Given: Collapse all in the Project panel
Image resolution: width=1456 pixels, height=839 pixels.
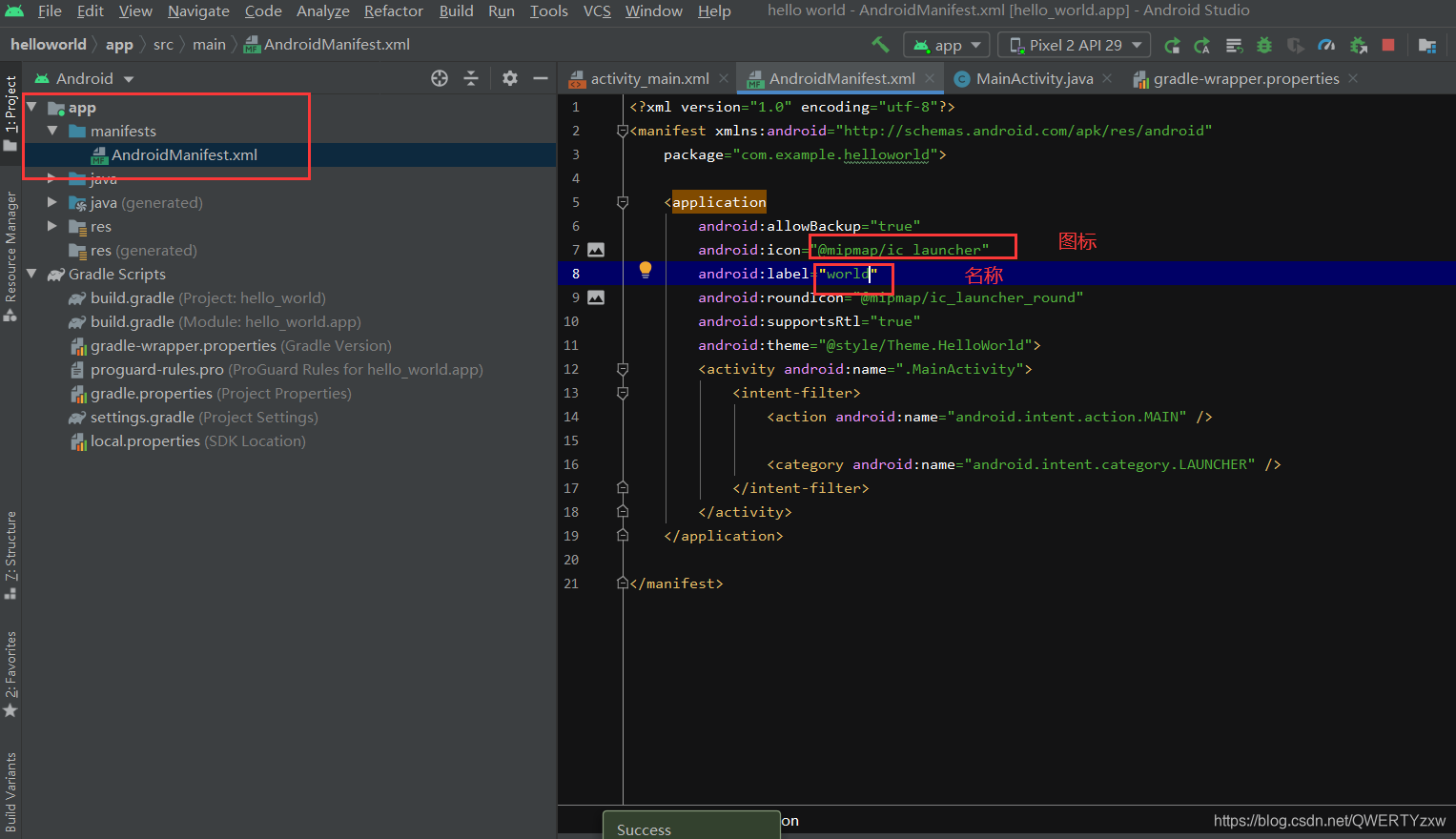Looking at the screenshot, I should pos(471,78).
